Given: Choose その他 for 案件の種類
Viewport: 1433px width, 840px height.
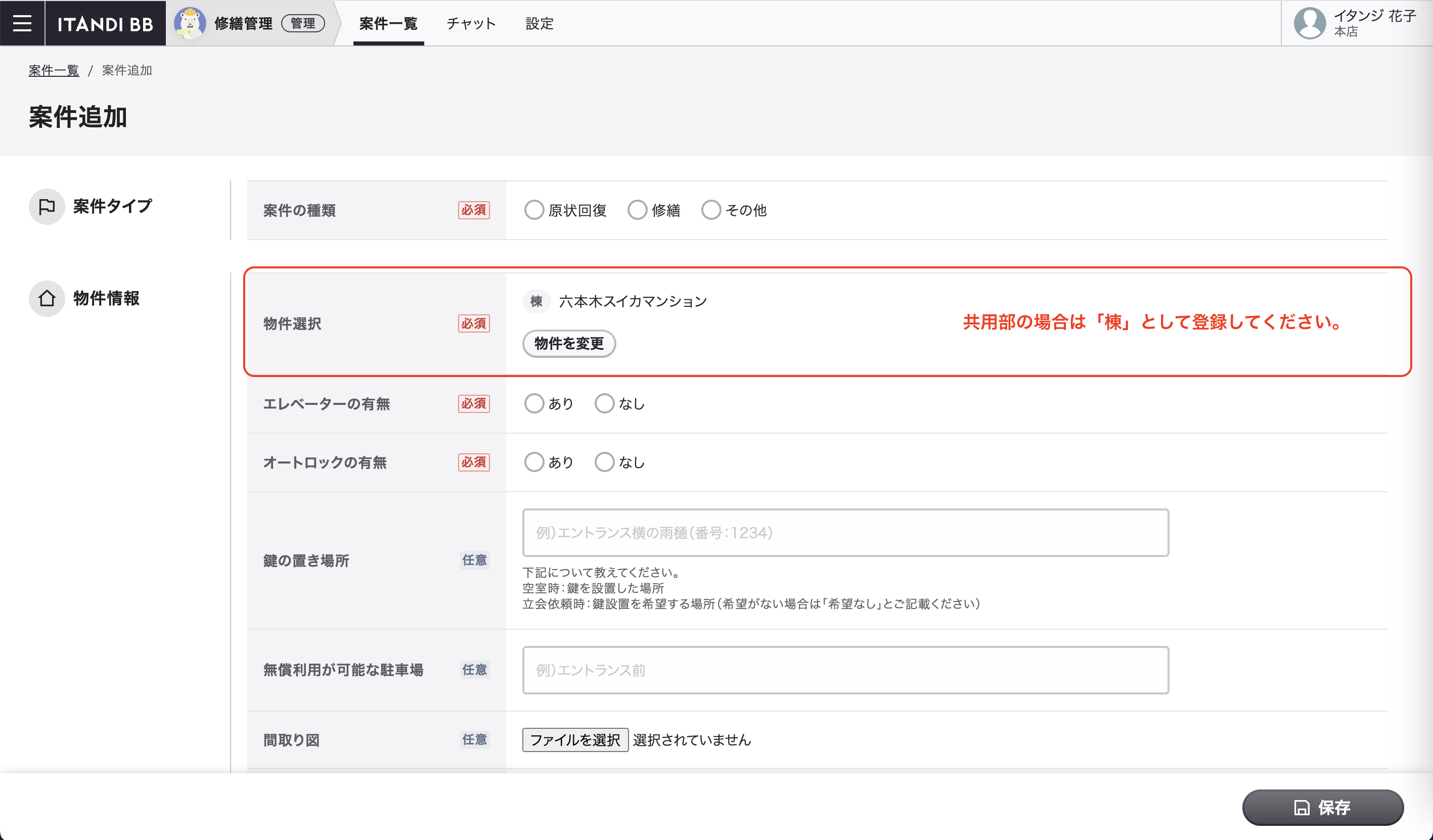Looking at the screenshot, I should pos(711,210).
